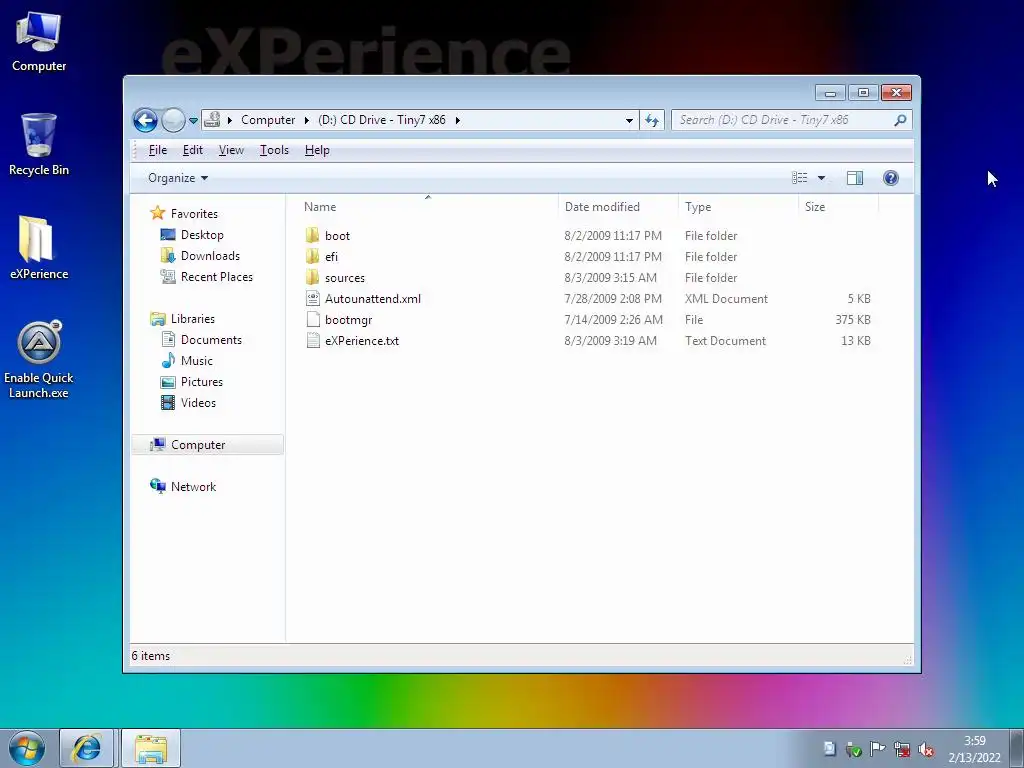1024x768 pixels.
Task: Toggle the preview pane
Action: (855, 178)
